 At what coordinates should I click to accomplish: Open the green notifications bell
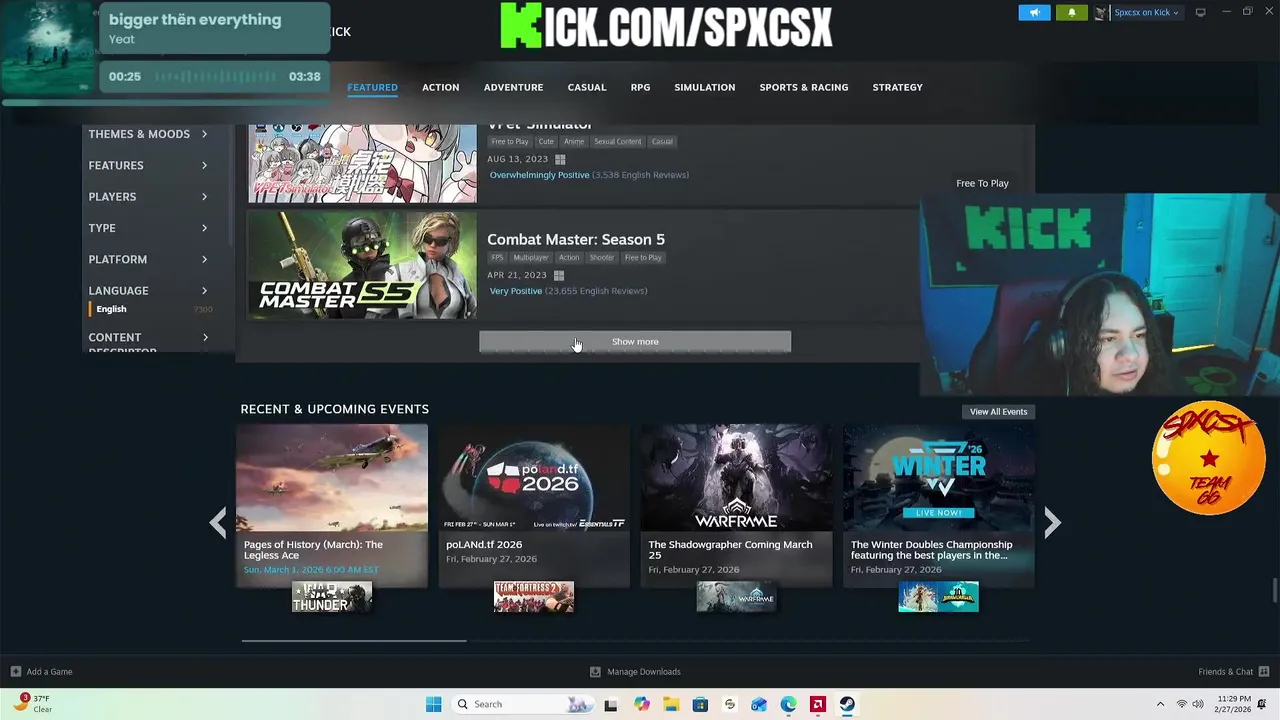pyautogui.click(x=1071, y=13)
